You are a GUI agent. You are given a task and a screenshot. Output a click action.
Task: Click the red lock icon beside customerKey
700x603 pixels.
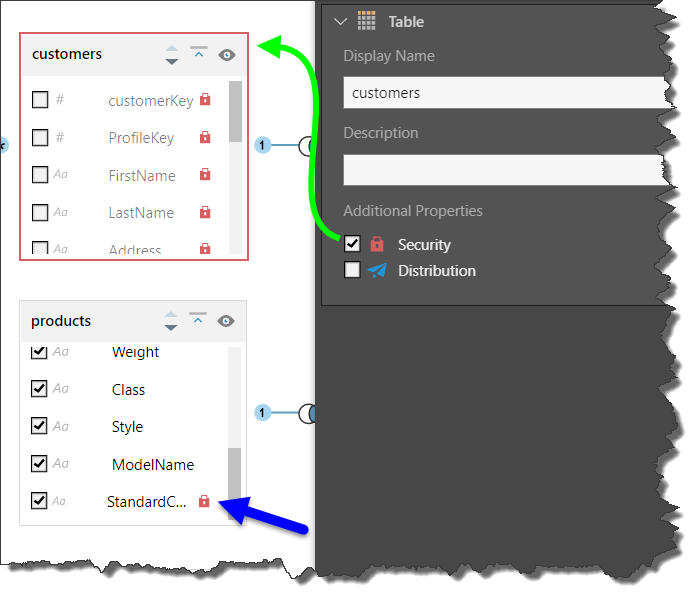pyautogui.click(x=205, y=100)
